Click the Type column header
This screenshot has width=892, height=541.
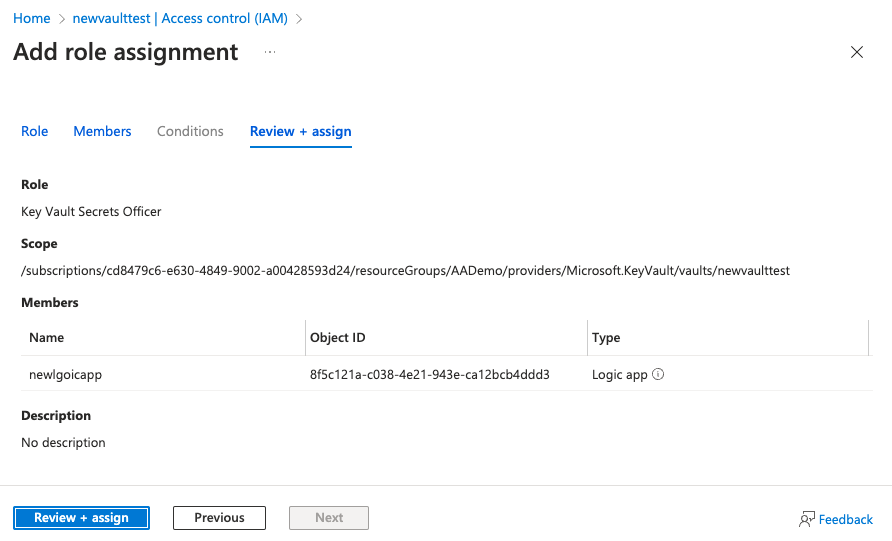pos(606,338)
